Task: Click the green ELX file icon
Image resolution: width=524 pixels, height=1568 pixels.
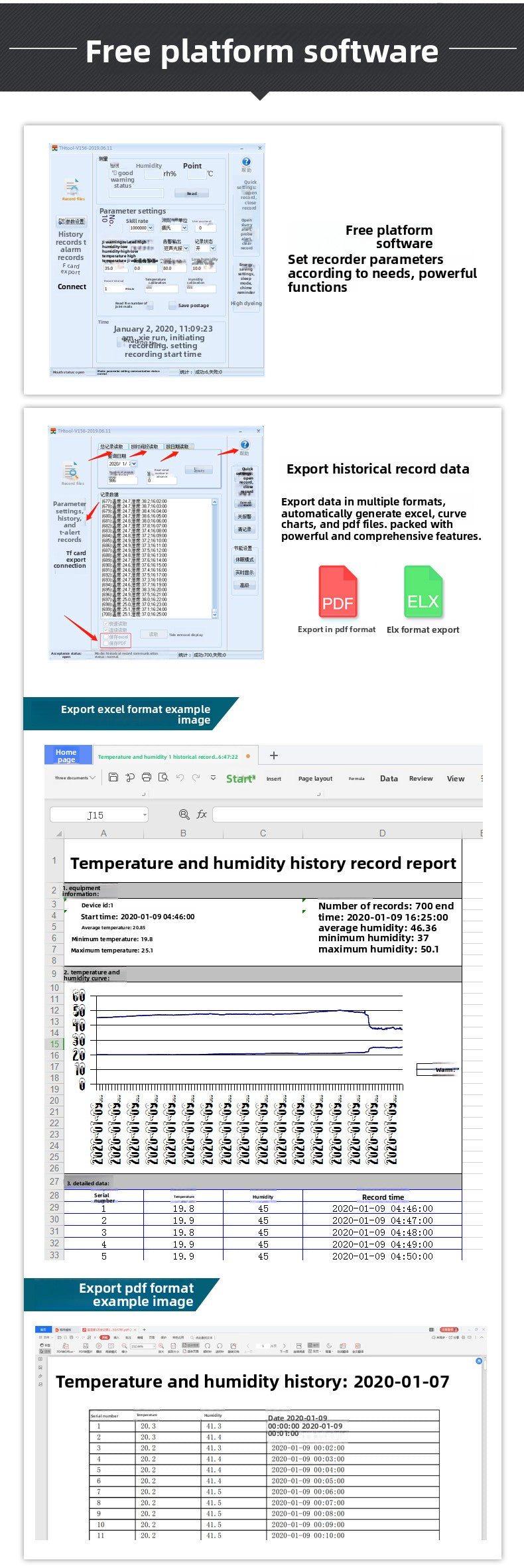Action: pos(423,592)
